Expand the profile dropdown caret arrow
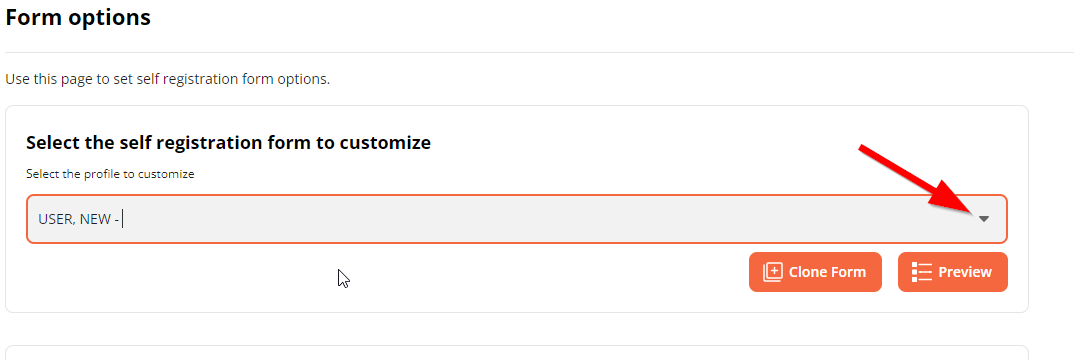The height and width of the screenshot is (360, 1074). (x=984, y=219)
